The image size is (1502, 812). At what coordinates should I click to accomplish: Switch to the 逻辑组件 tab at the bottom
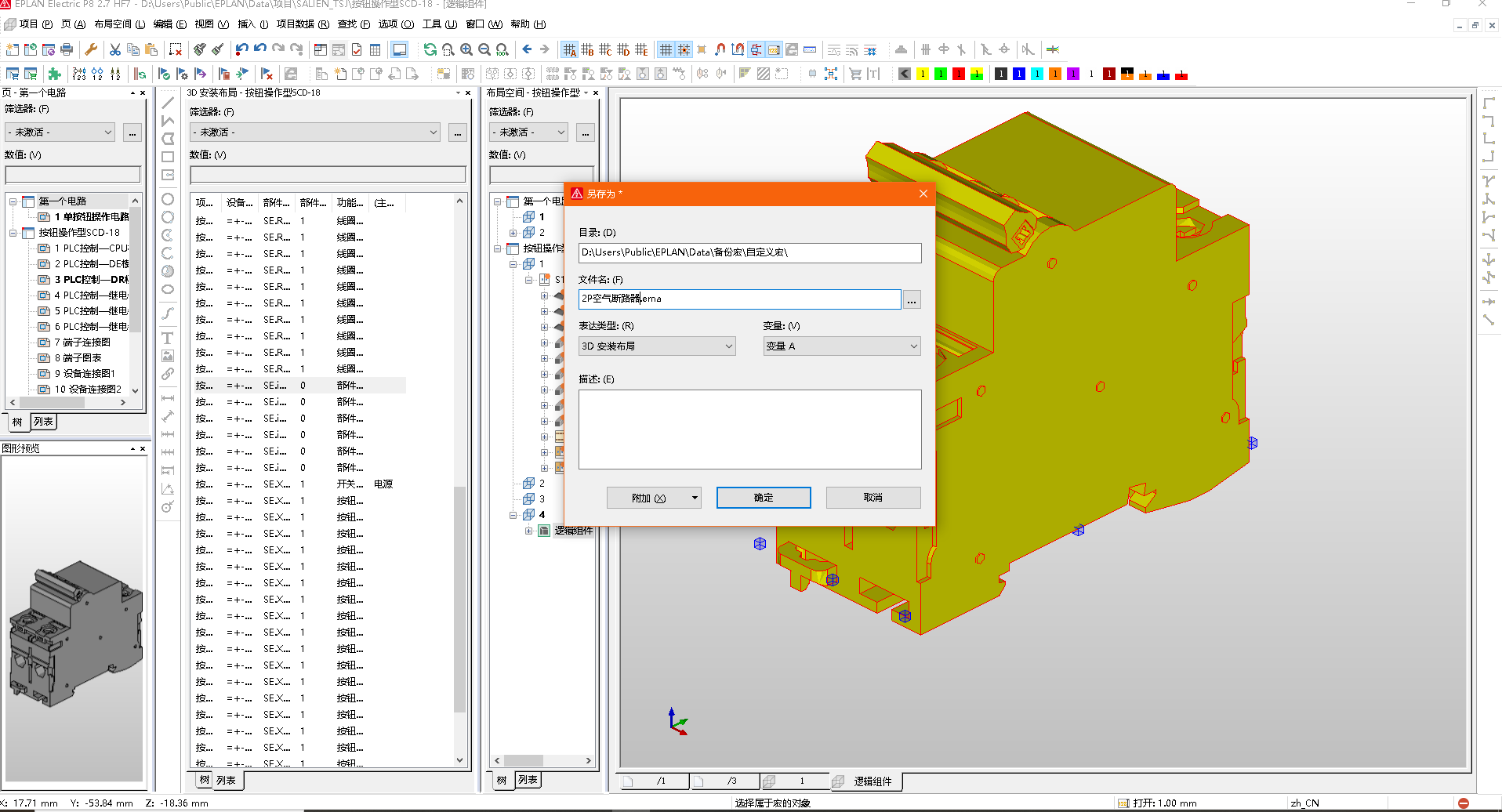(x=872, y=781)
